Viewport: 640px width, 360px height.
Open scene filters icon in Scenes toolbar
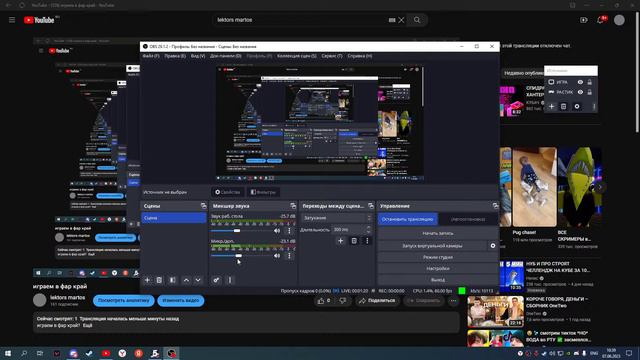coord(173,280)
